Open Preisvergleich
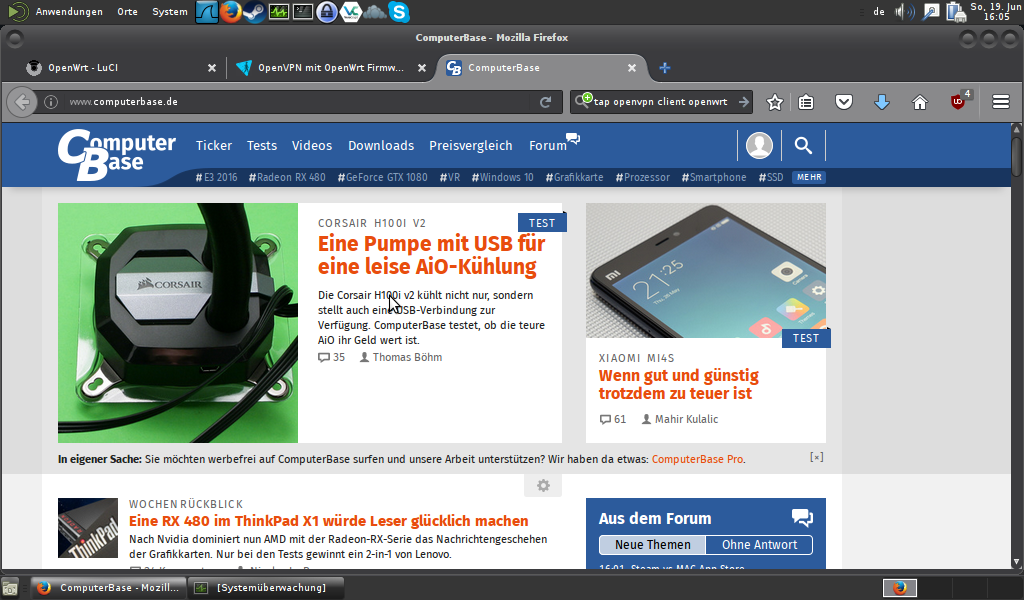1024x600 pixels. tap(471, 146)
